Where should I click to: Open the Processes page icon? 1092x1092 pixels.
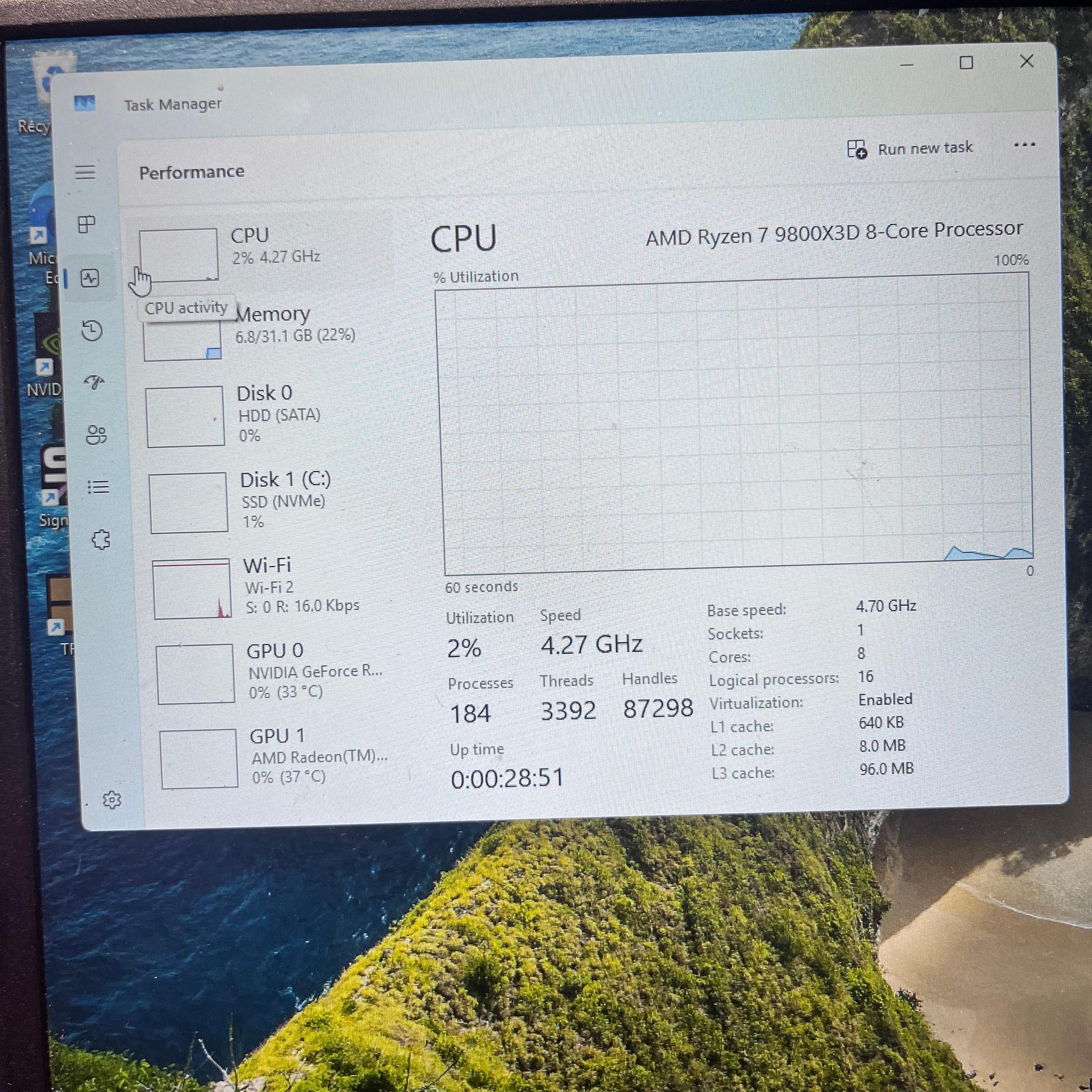(86, 224)
